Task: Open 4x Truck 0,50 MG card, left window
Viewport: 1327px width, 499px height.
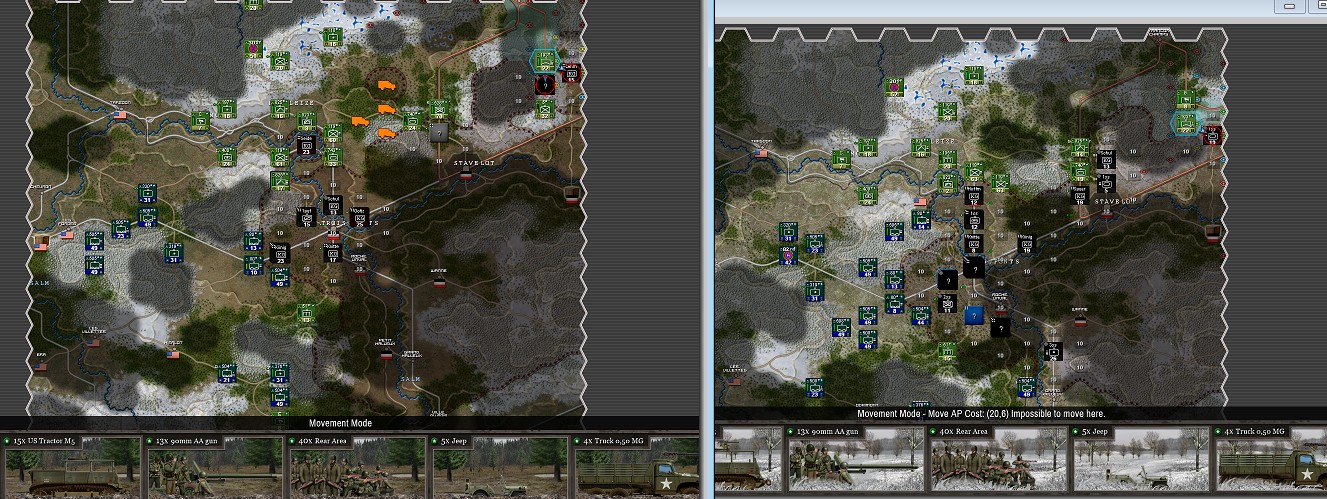Action: 637,466
